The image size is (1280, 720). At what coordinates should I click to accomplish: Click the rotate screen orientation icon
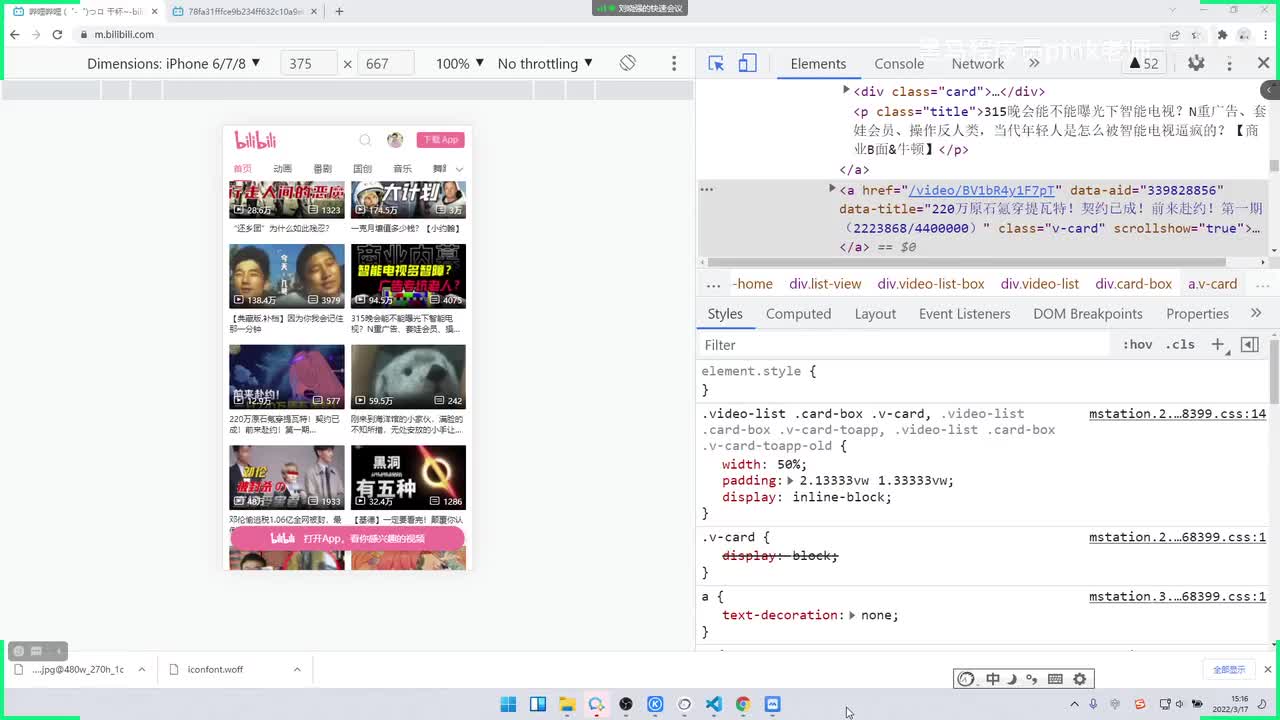tap(627, 63)
